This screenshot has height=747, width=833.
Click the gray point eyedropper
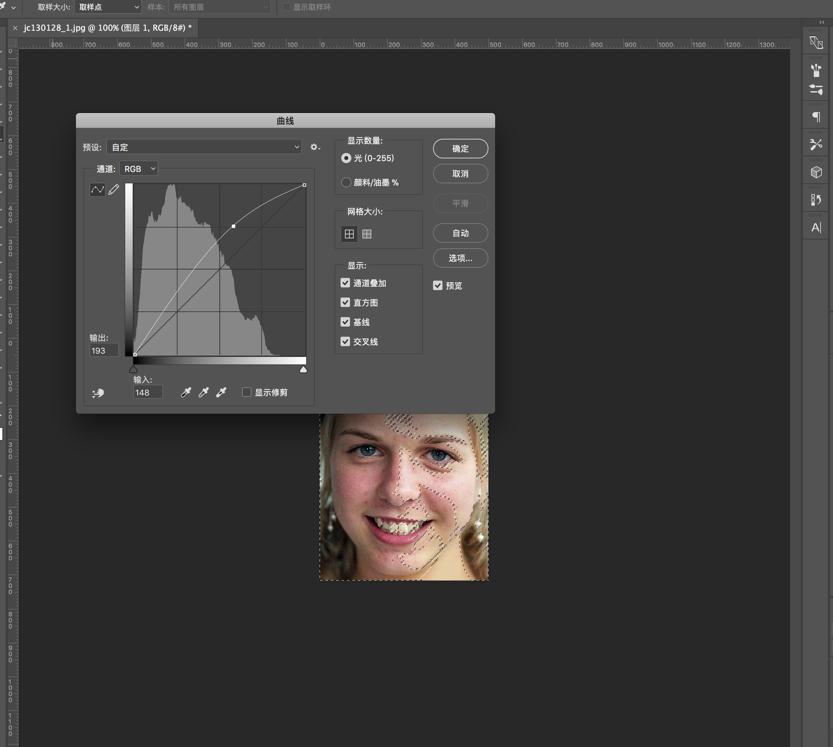pyautogui.click(x=204, y=391)
